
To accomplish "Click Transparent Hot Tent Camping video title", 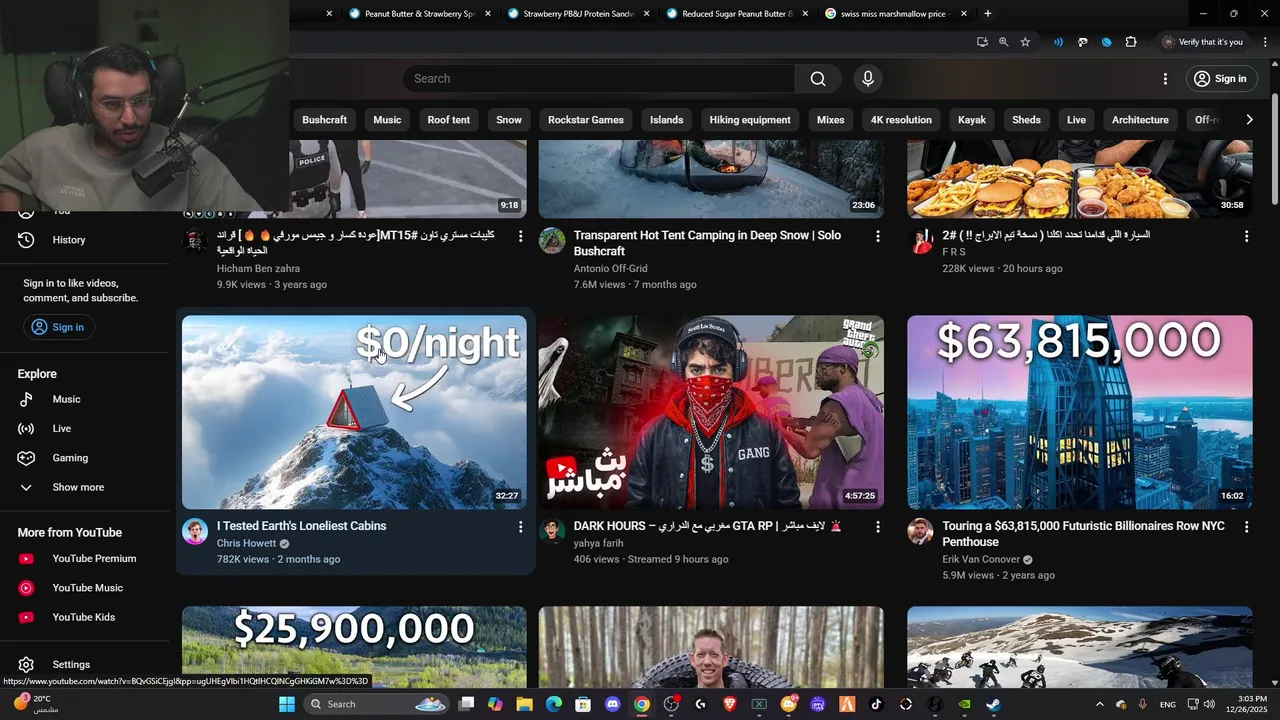I will pyautogui.click(x=707, y=243).
